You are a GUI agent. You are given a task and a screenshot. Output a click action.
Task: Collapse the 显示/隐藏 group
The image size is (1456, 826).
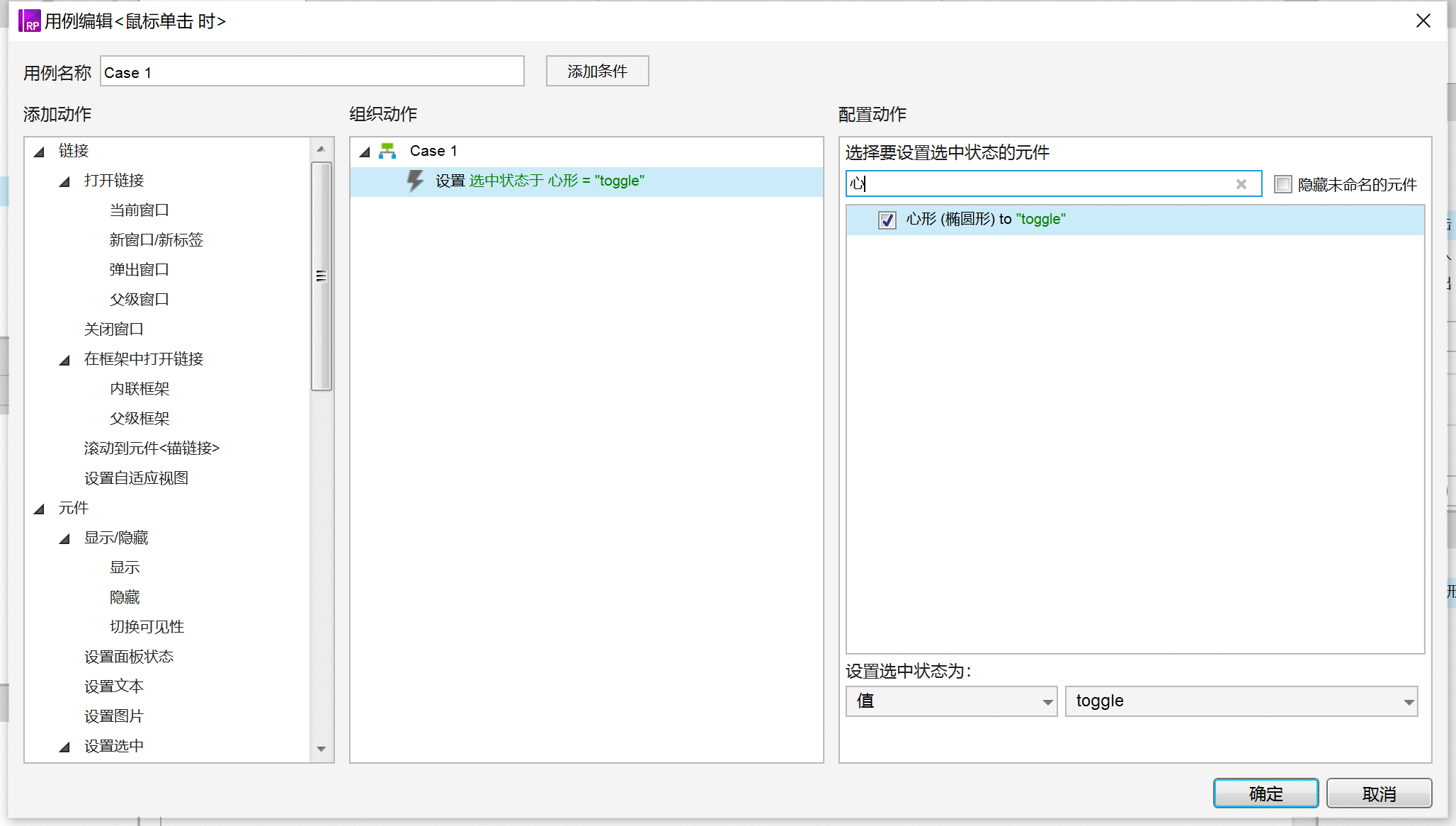pyautogui.click(x=65, y=538)
